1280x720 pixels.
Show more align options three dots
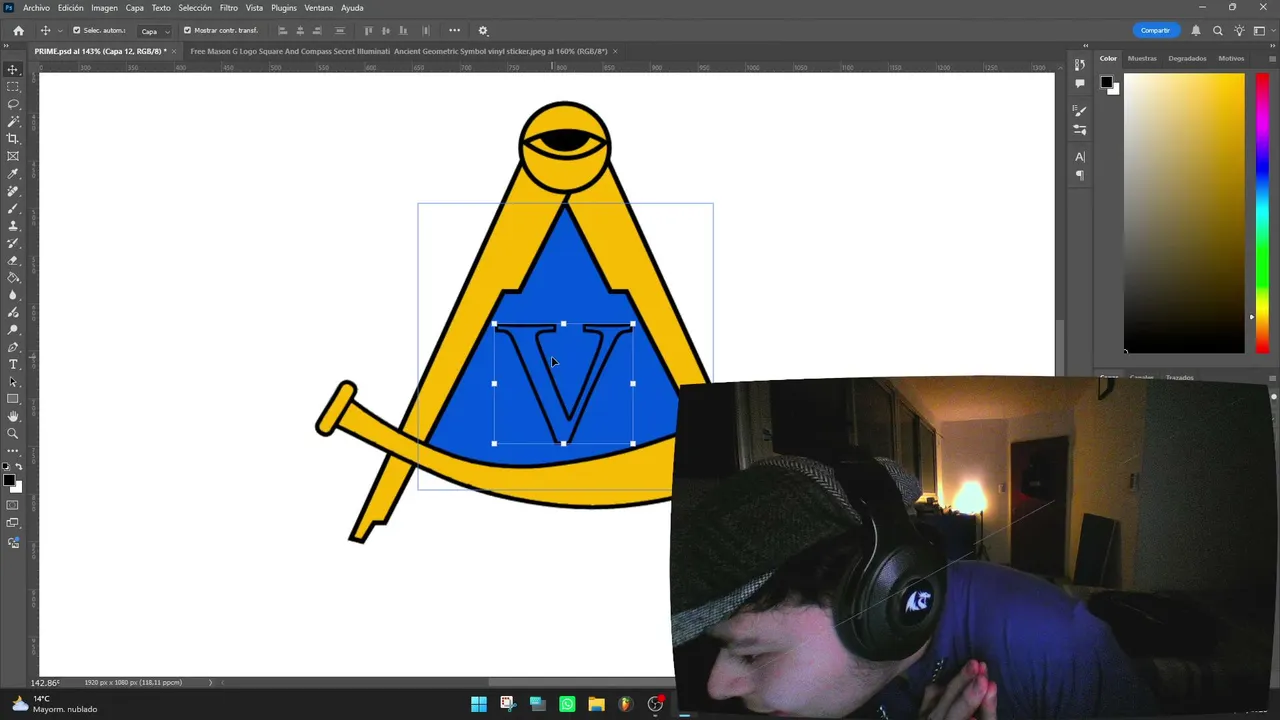pos(454,31)
